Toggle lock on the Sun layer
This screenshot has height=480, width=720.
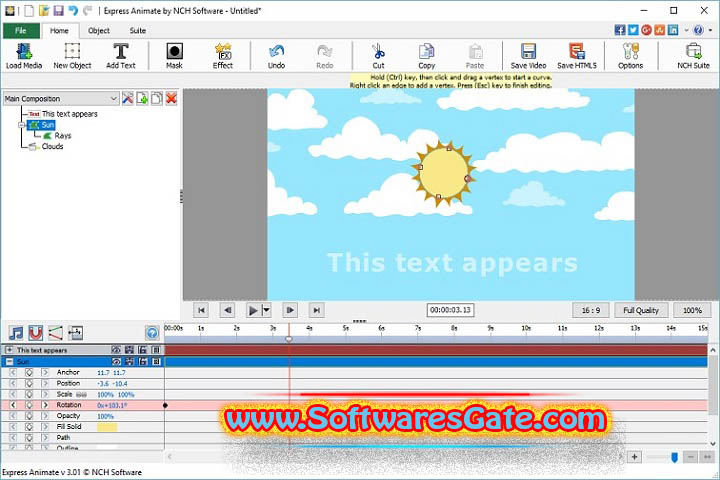click(x=143, y=361)
